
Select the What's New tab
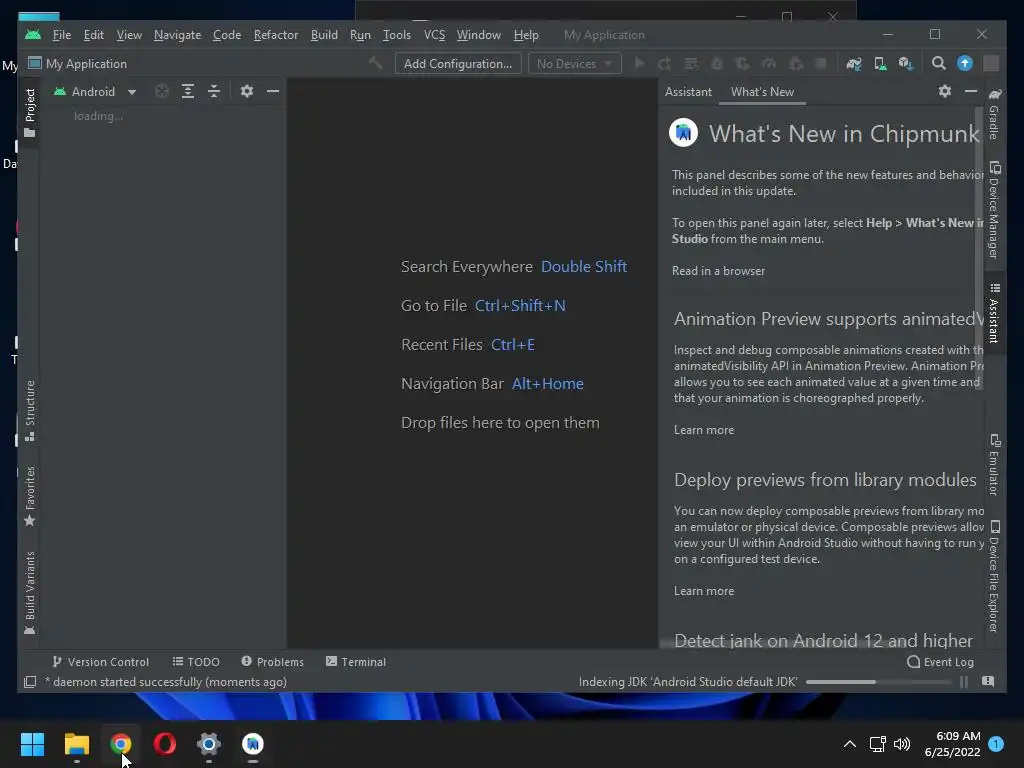(x=762, y=92)
